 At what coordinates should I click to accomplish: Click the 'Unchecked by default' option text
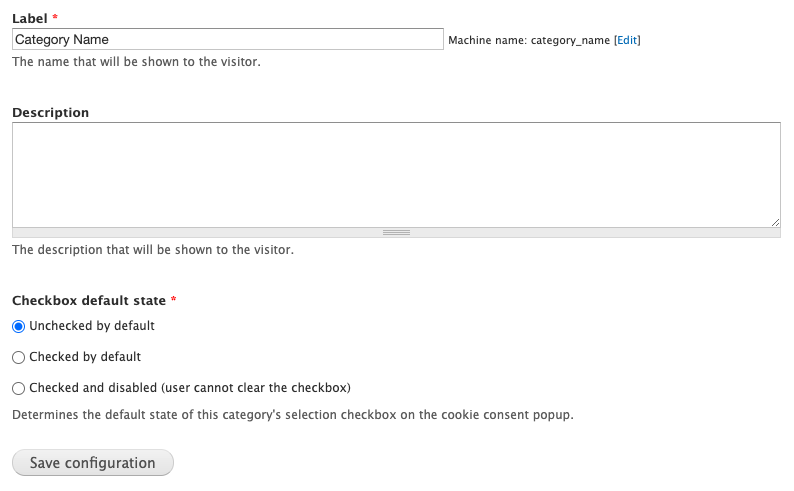coord(92,326)
